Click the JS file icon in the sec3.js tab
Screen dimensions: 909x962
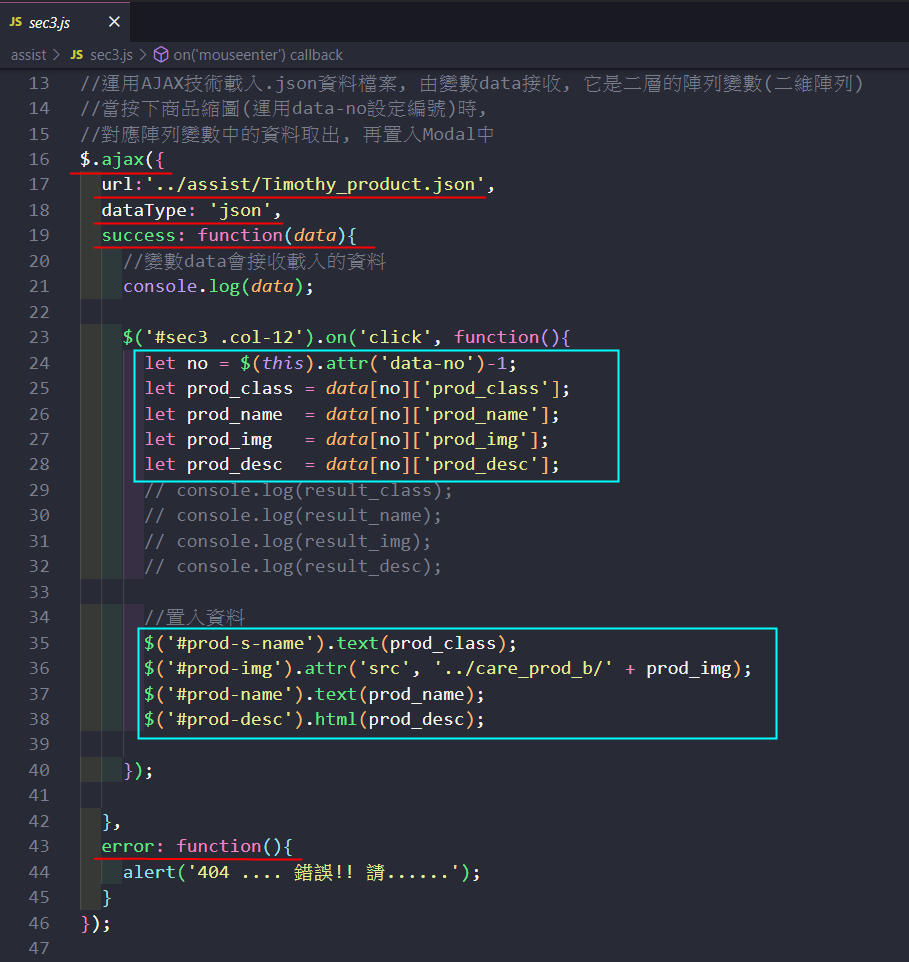[15, 21]
